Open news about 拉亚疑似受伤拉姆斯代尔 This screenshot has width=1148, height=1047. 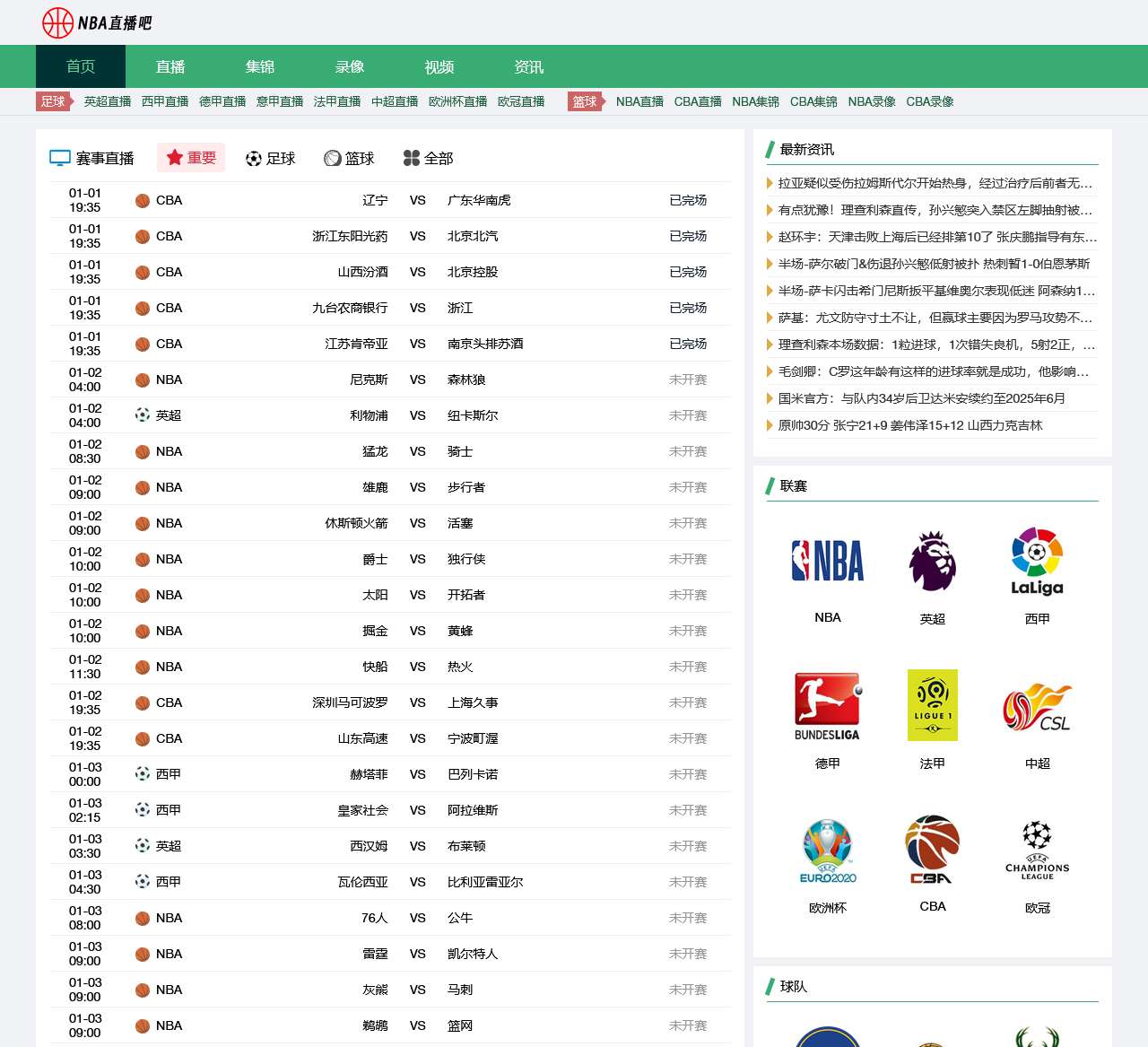coord(935,183)
